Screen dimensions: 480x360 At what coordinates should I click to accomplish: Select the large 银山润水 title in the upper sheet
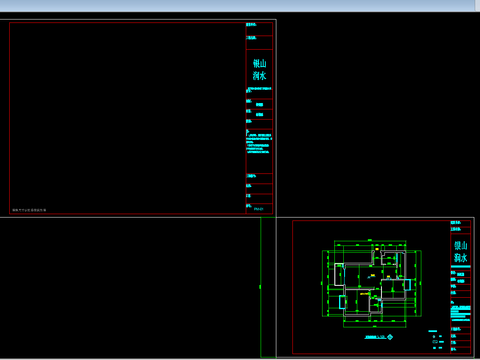259,70
